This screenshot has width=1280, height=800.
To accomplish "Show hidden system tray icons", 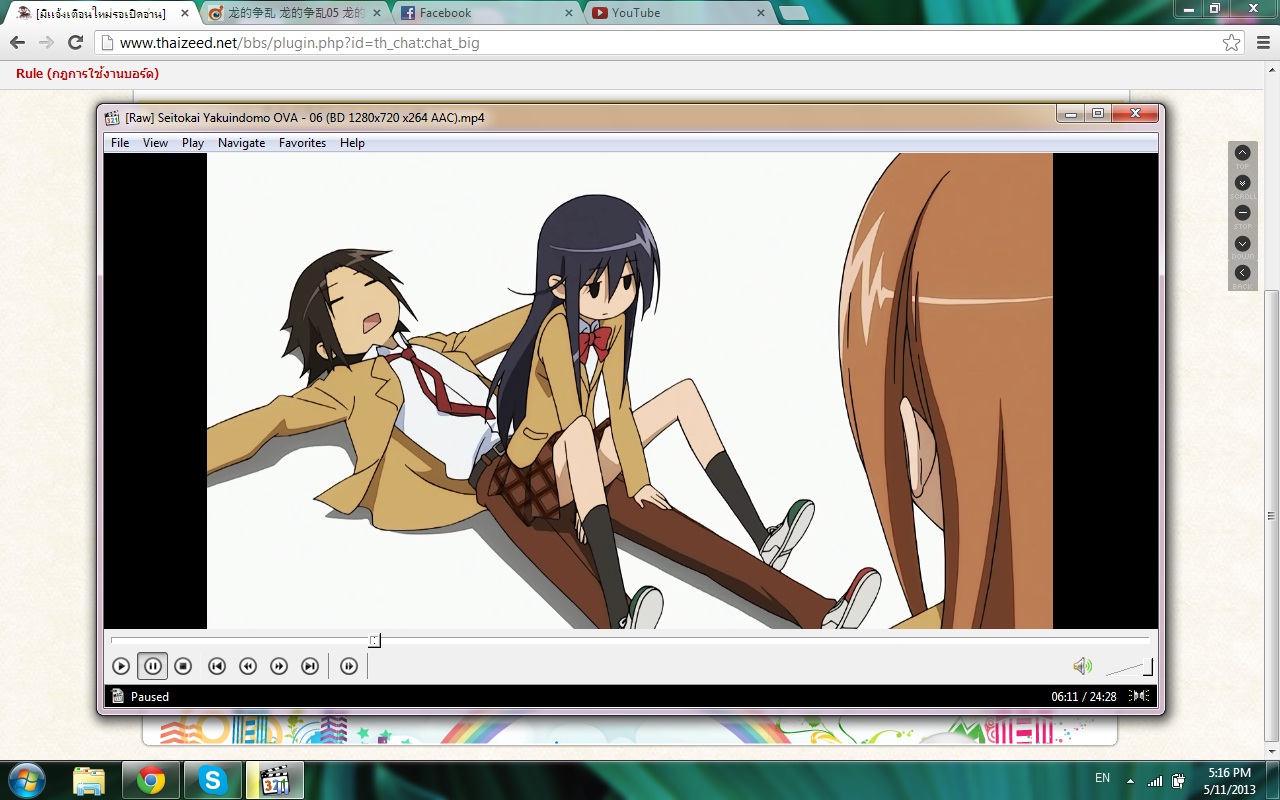I will [1131, 780].
